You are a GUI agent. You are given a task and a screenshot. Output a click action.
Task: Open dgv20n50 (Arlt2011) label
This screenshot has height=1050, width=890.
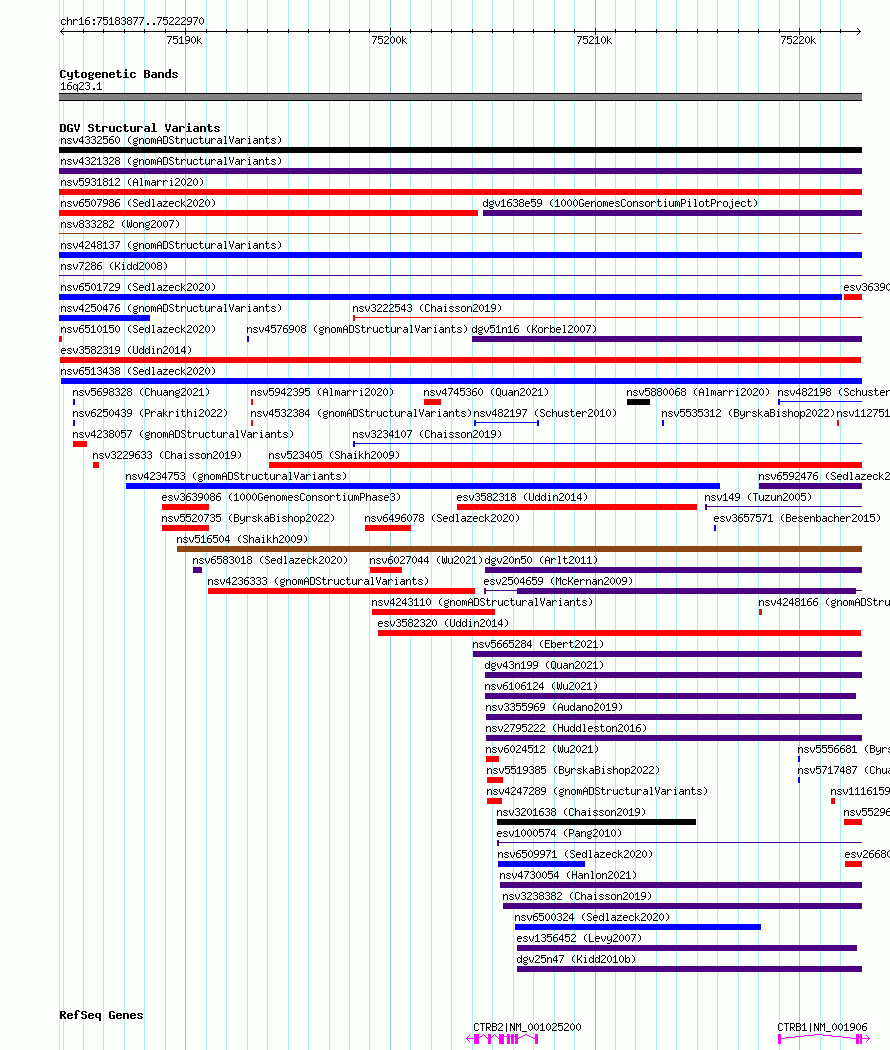click(541, 560)
